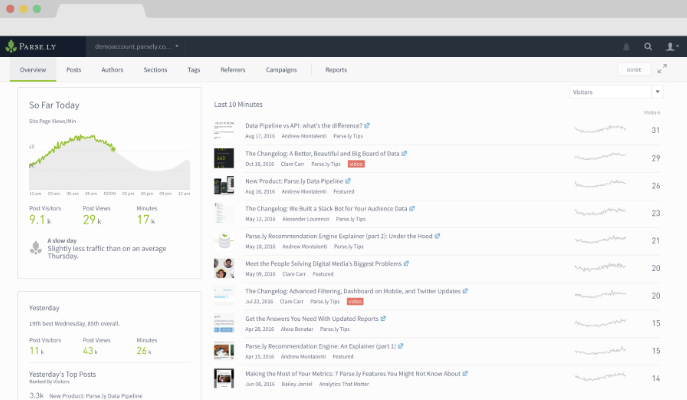
Task: Filter by author Bailey Jamiel
Action: (297, 384)
